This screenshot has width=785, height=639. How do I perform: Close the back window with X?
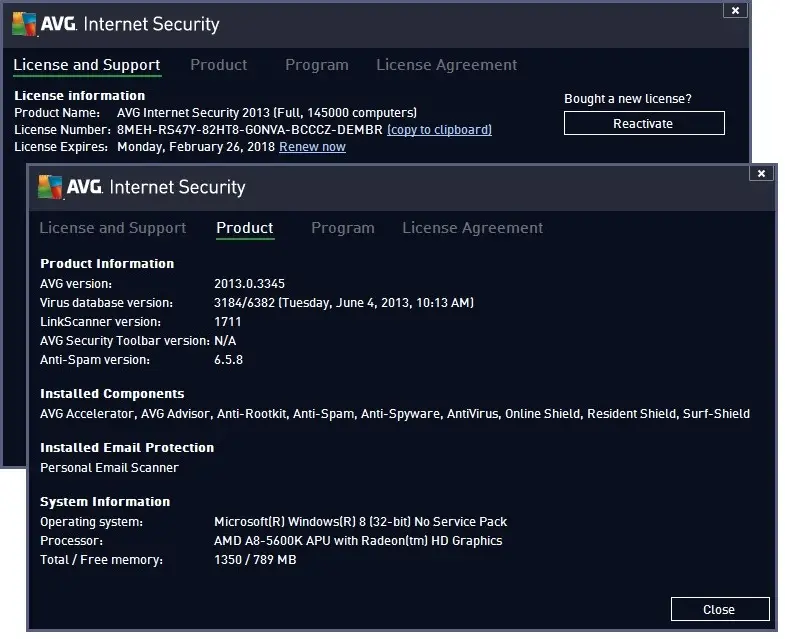click(735, 10)
